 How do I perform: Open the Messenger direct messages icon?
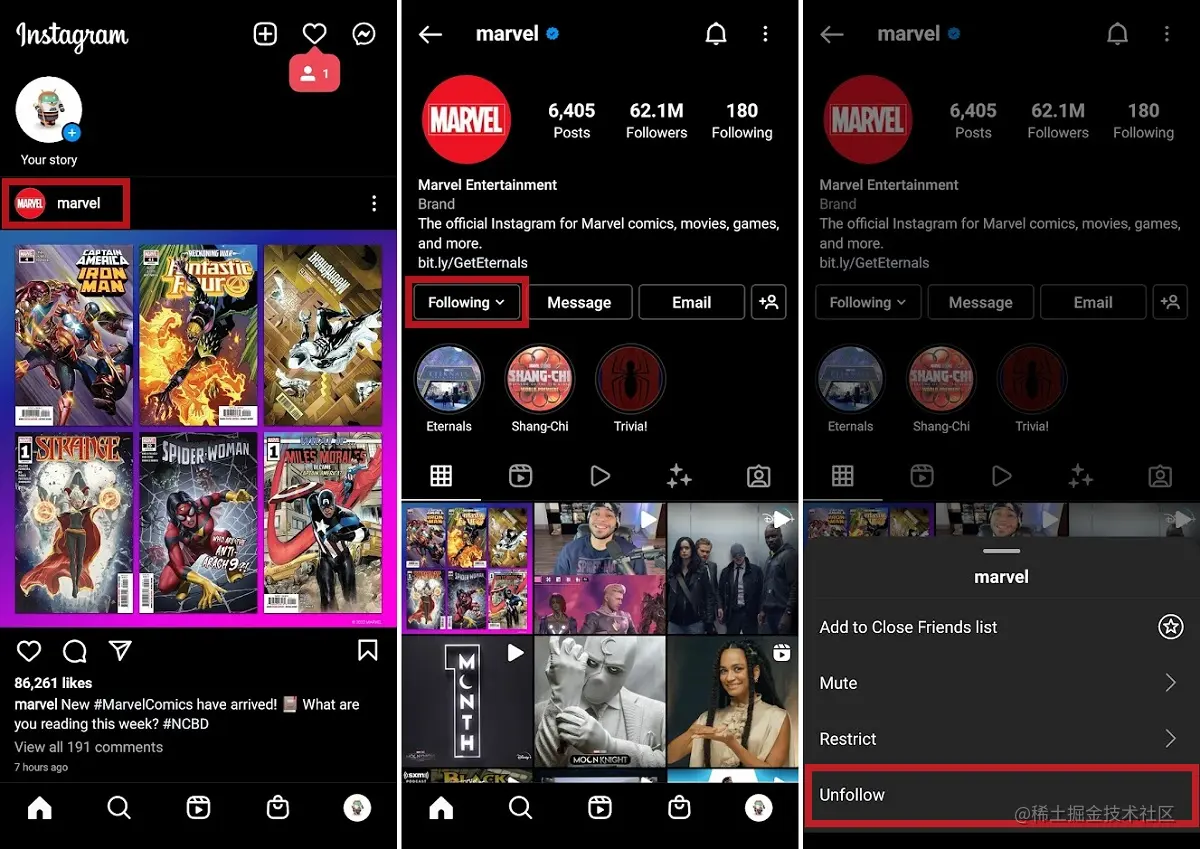point(365,35)
